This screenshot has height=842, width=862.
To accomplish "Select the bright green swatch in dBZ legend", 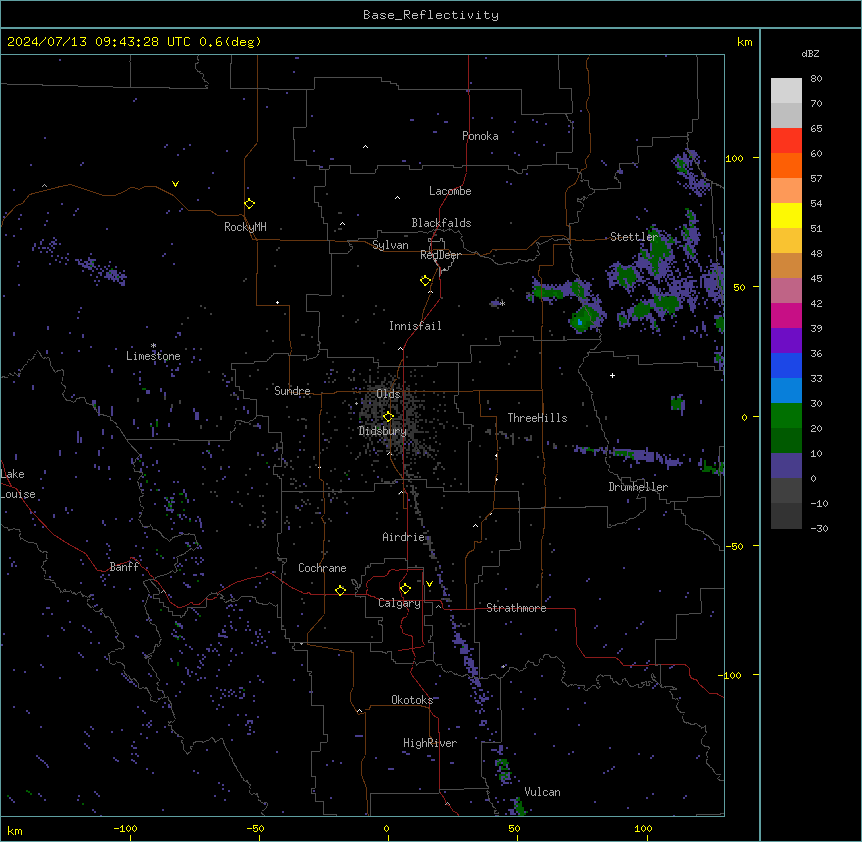I will (x=786, y=416).
